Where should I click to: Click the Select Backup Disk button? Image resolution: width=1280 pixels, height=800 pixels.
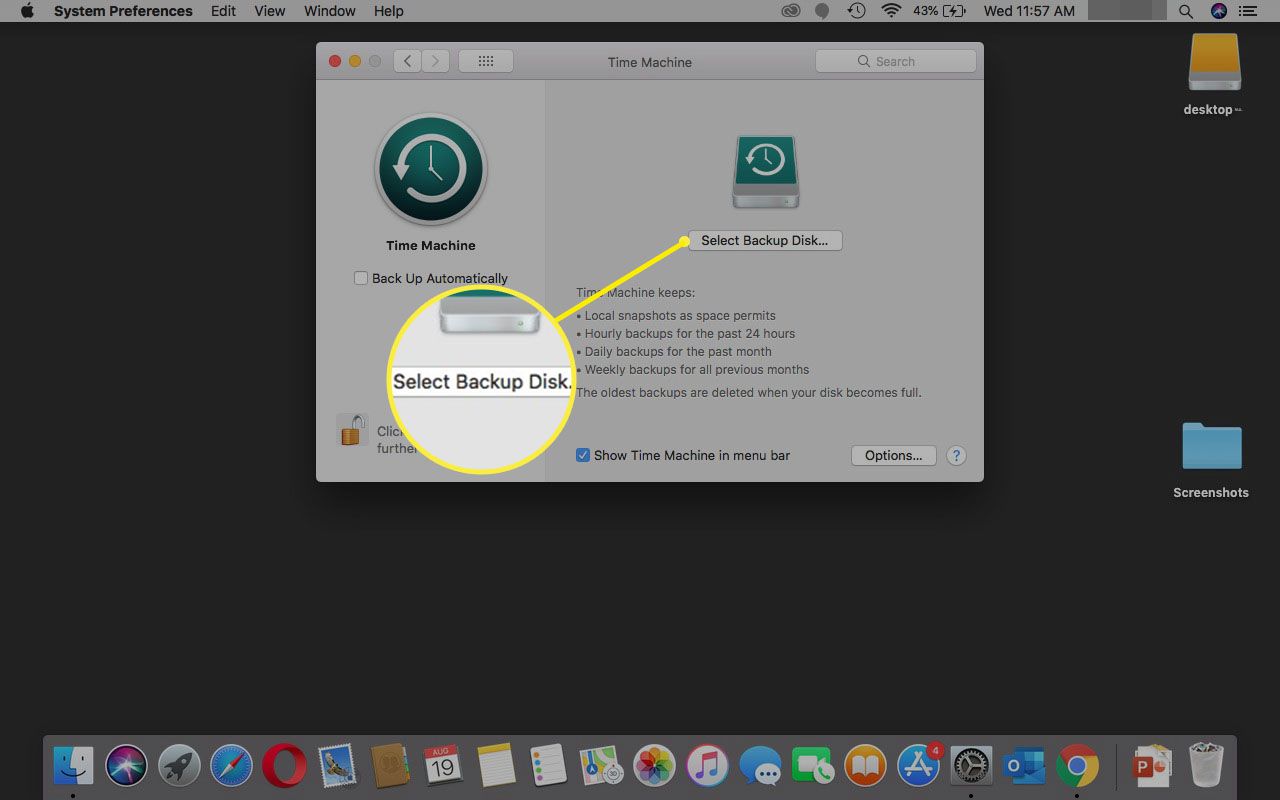click(x=765, y=241)
